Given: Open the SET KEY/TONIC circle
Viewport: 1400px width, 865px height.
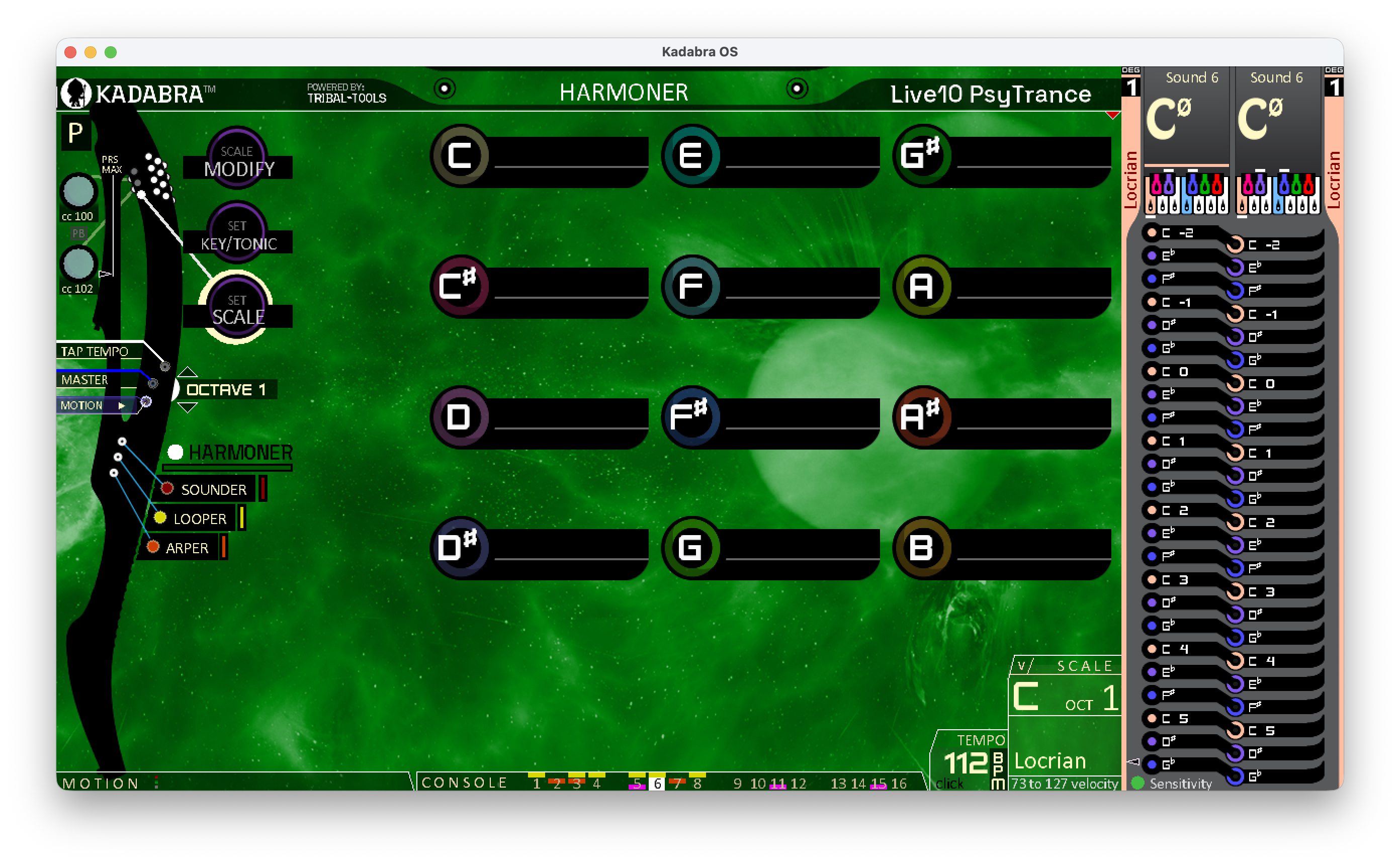Looking at the screenshot, I should coord(237,232).
